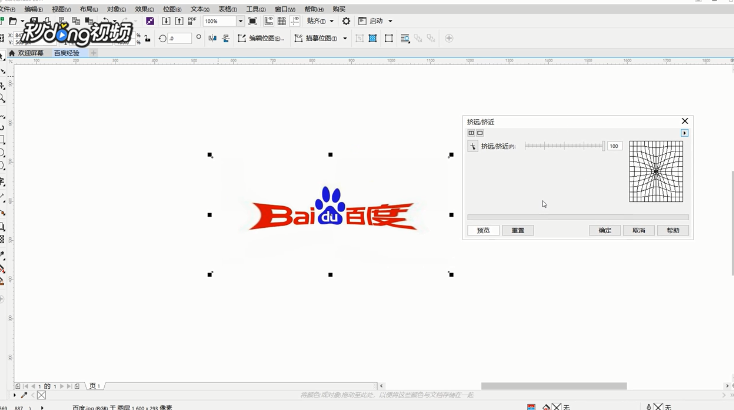The image size is (734, 410).
Task: Open the 对象 (Object) menu
Action: tap(117, 9)
